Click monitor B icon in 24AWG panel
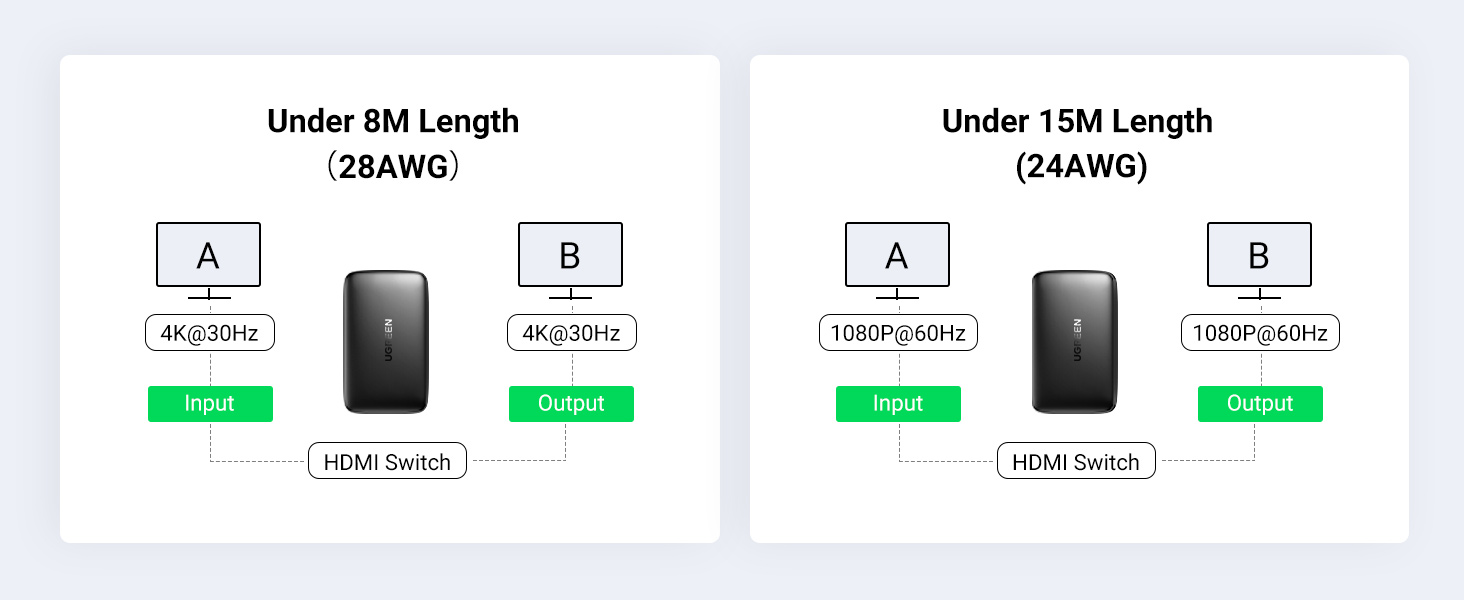The height and width of the screenshot is (600, 1464). [1259, 256]
